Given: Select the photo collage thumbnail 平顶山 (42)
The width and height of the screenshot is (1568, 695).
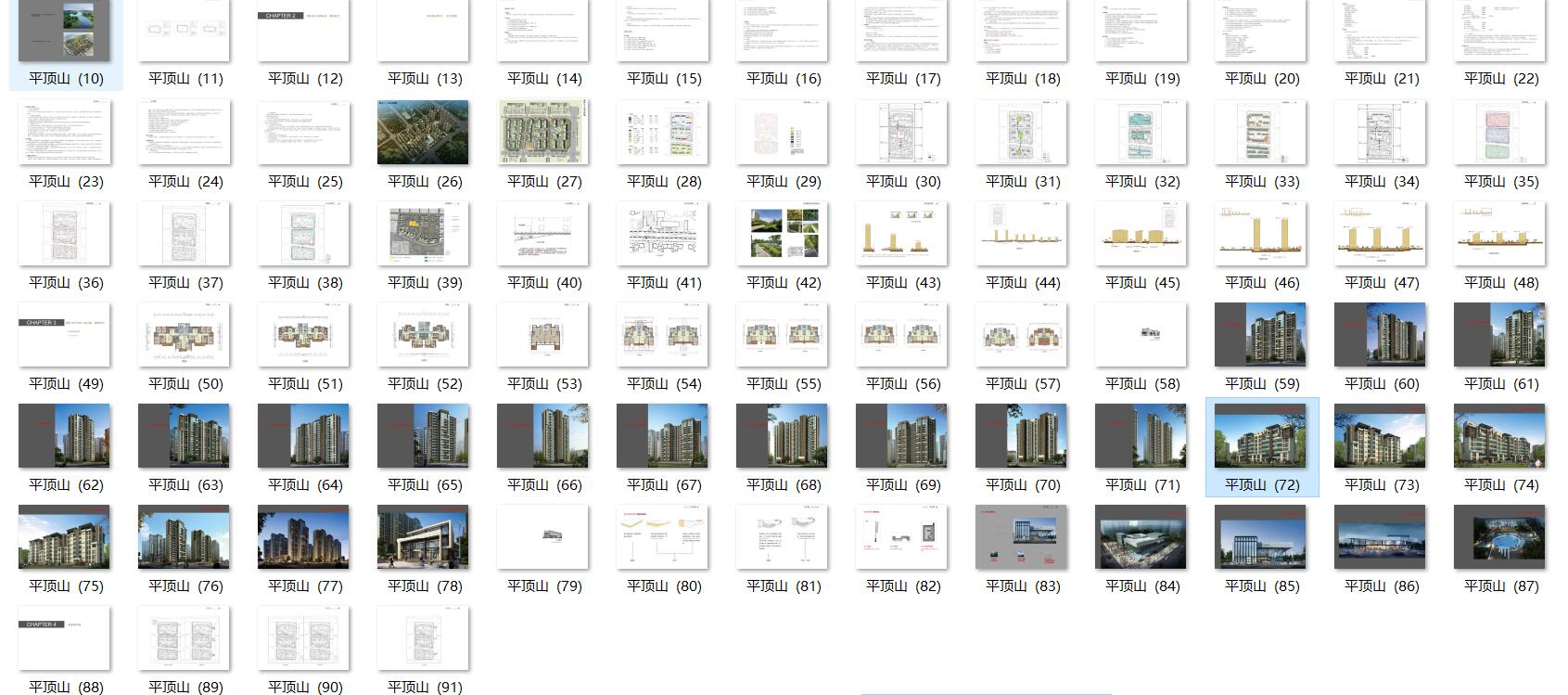Looking at the screenshot, I should [x=782, y=234].
